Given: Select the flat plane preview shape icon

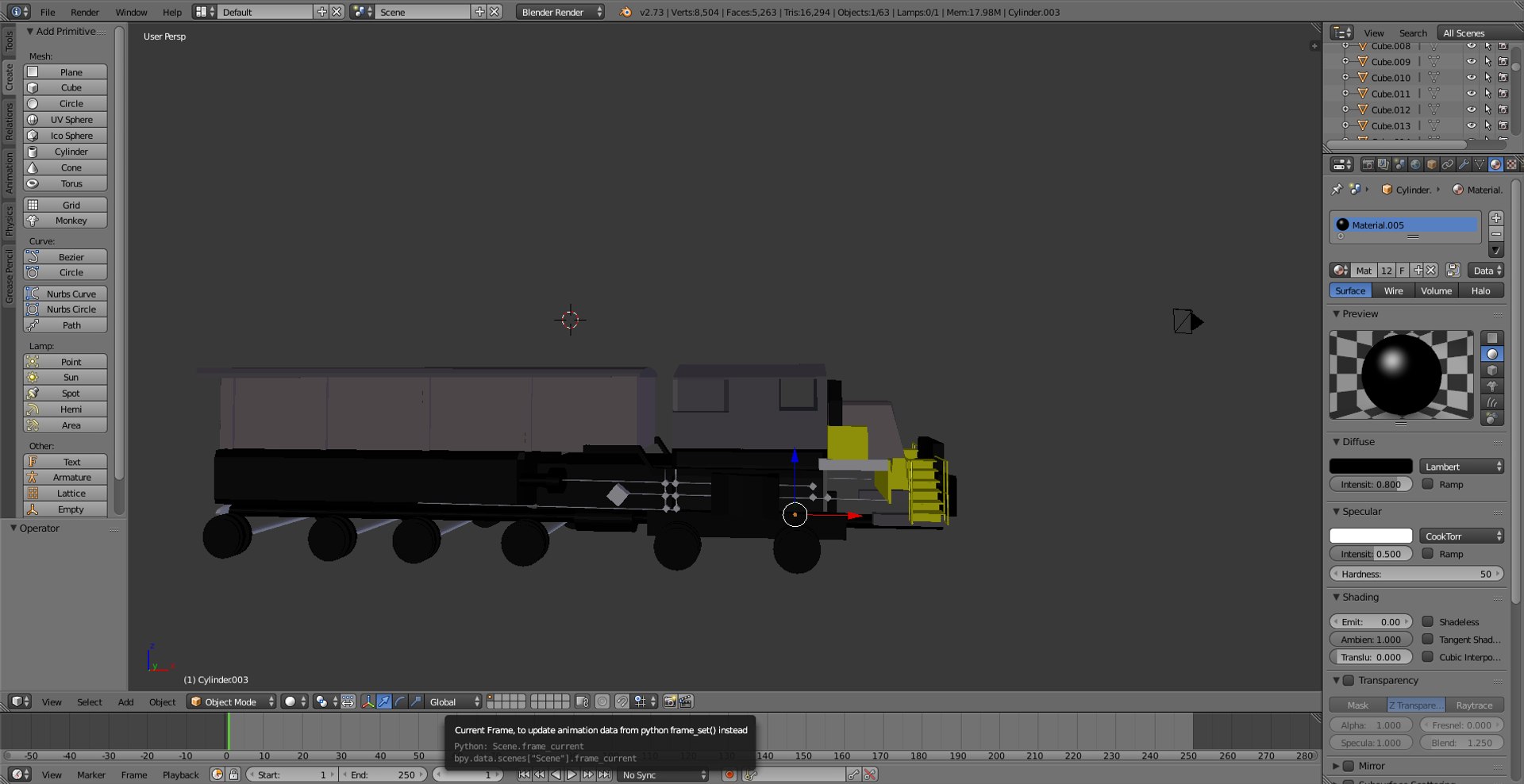Looking at the screenshot, I should coord(1492,338).
